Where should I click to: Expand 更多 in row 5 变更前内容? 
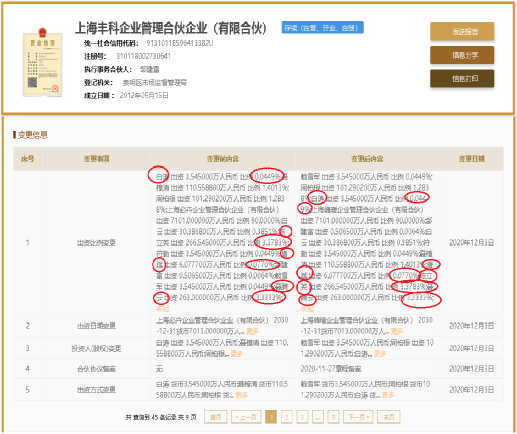(x=241, y=395)
